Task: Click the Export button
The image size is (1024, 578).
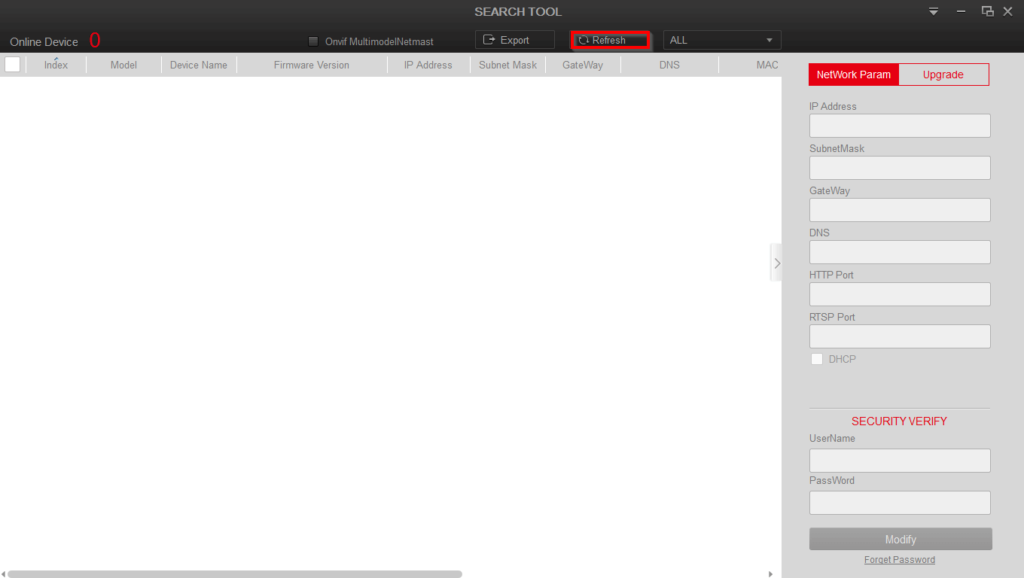Action: (x=514, y=40)
